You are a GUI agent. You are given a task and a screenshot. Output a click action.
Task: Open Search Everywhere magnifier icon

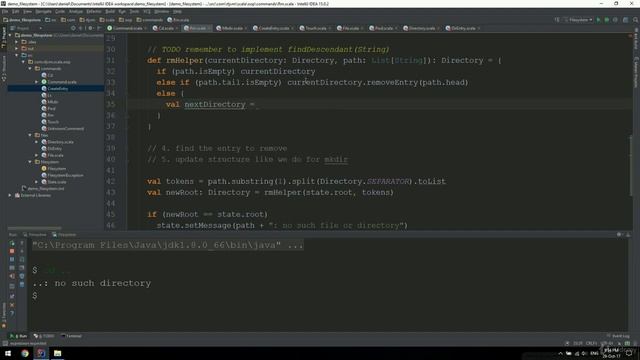[x=635, y=20]
